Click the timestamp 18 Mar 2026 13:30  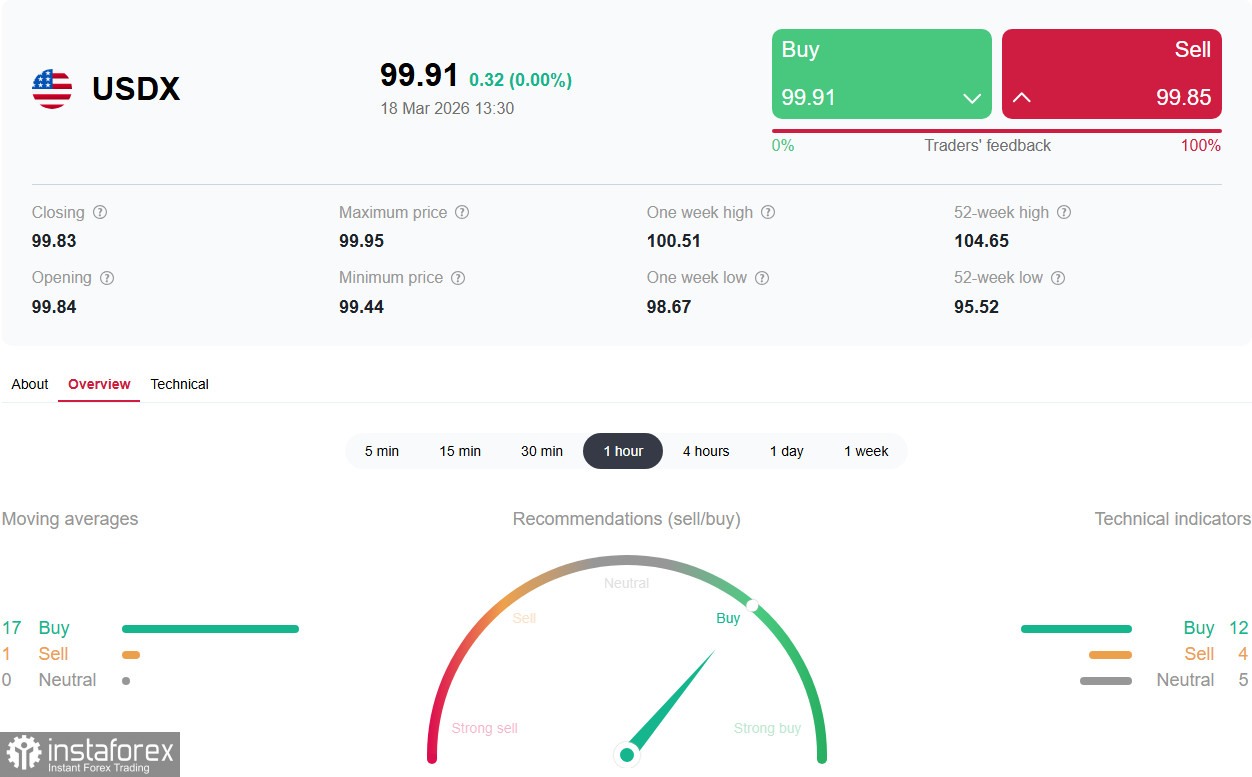(x=447, y=108)
